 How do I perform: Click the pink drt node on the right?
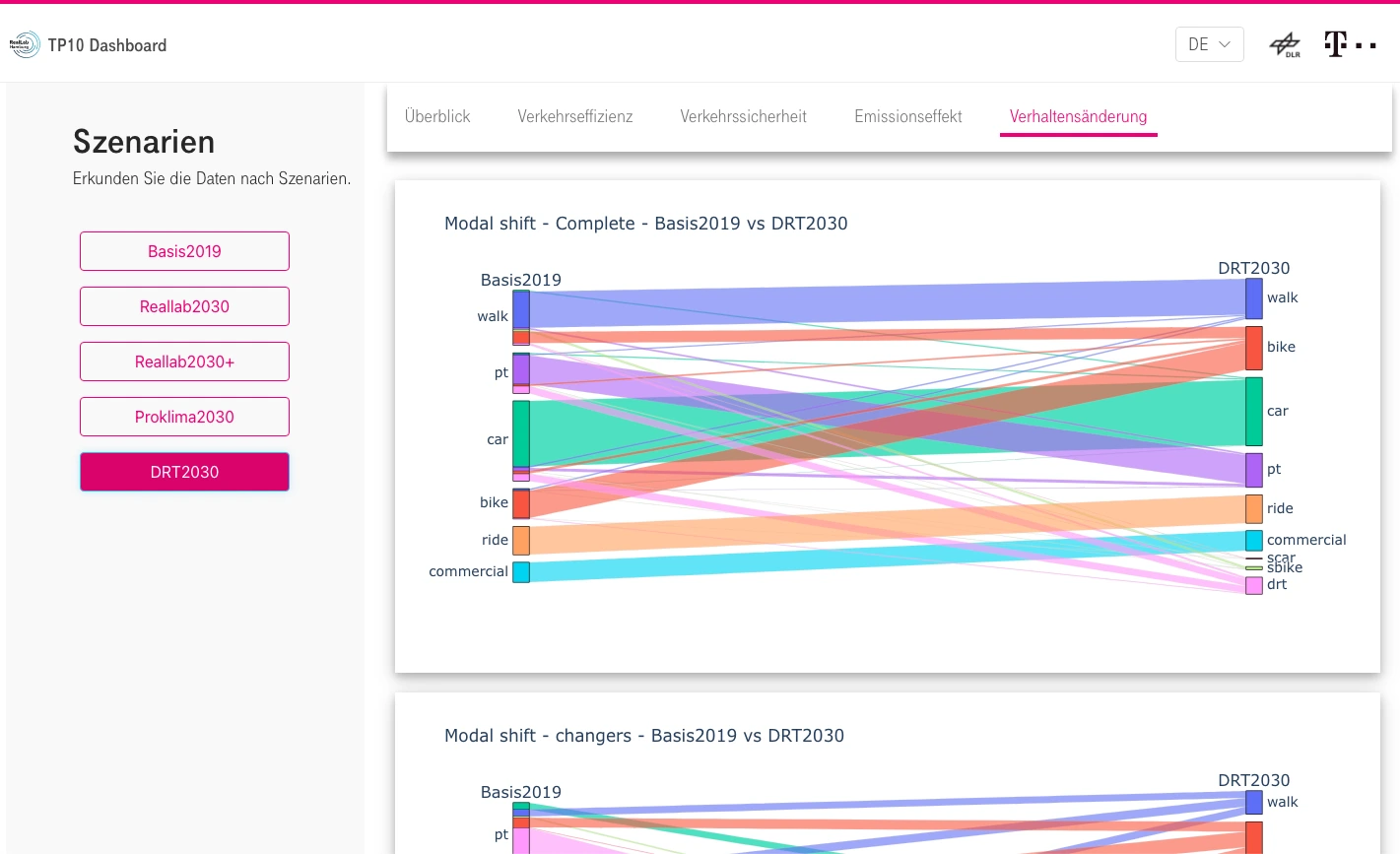[x=1253, y=585]
